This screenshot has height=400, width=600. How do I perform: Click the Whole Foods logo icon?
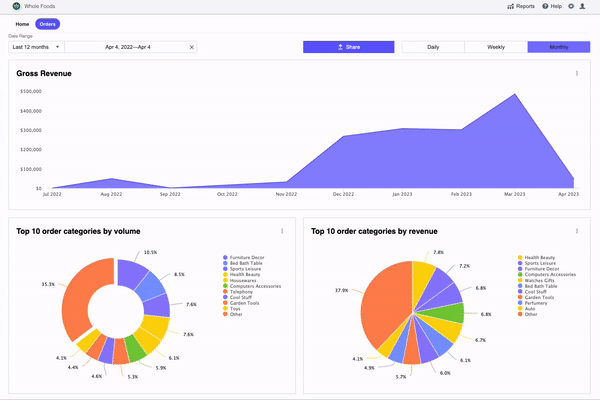[x=16, y=6]
